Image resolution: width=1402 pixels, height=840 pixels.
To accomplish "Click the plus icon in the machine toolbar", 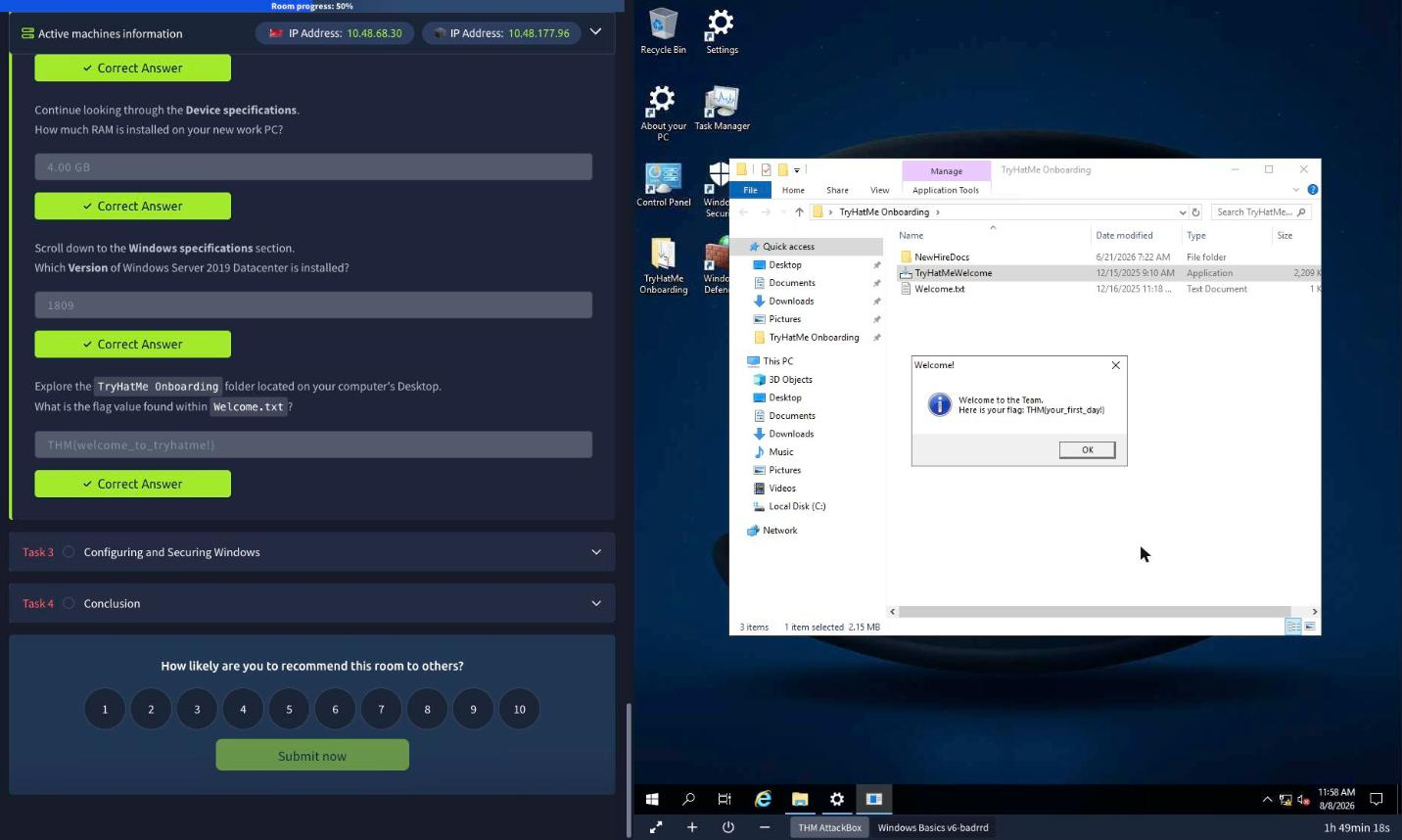I will click(692, 827).
